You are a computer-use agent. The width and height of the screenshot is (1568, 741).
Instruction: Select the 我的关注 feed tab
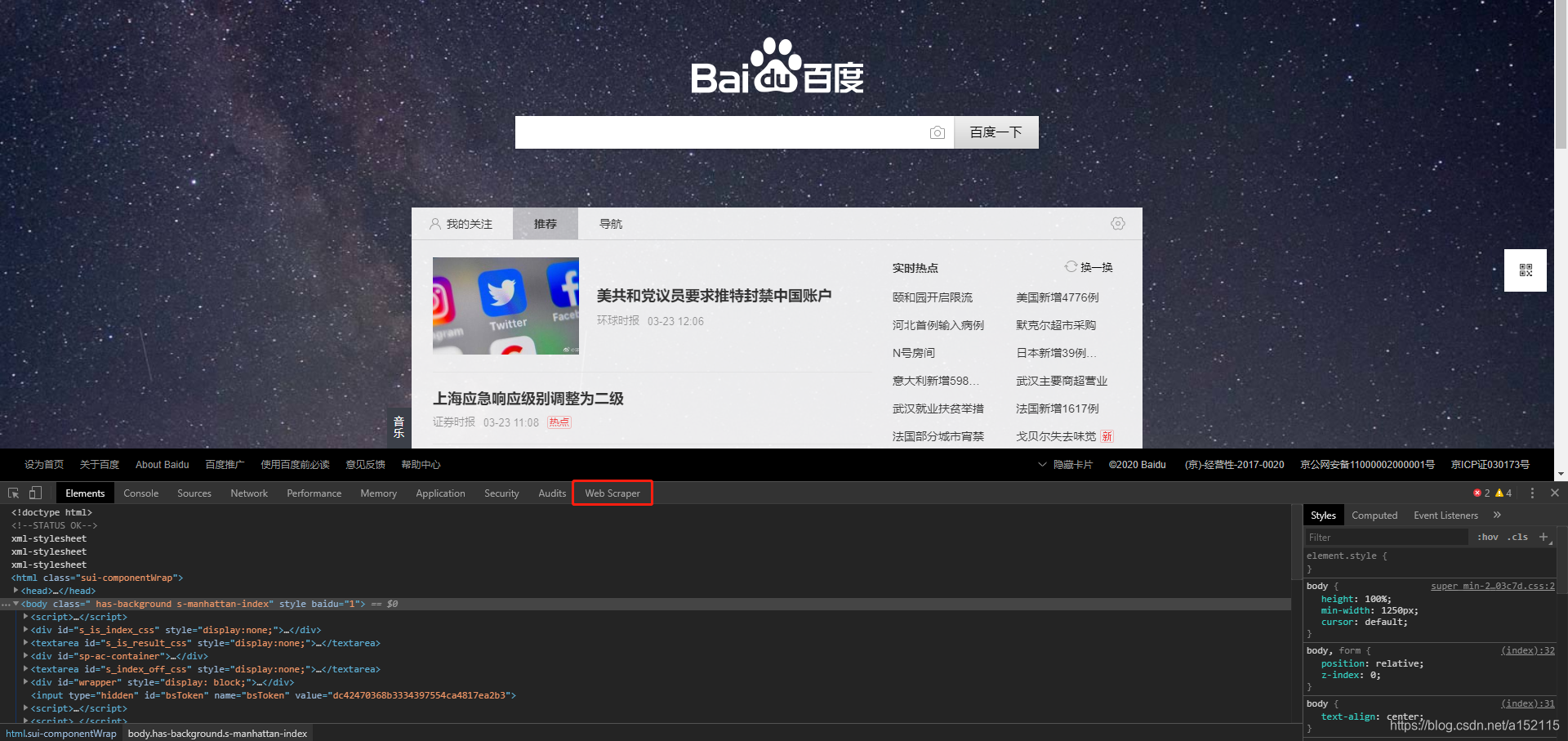pyautogui.click(x=462, y=224)
